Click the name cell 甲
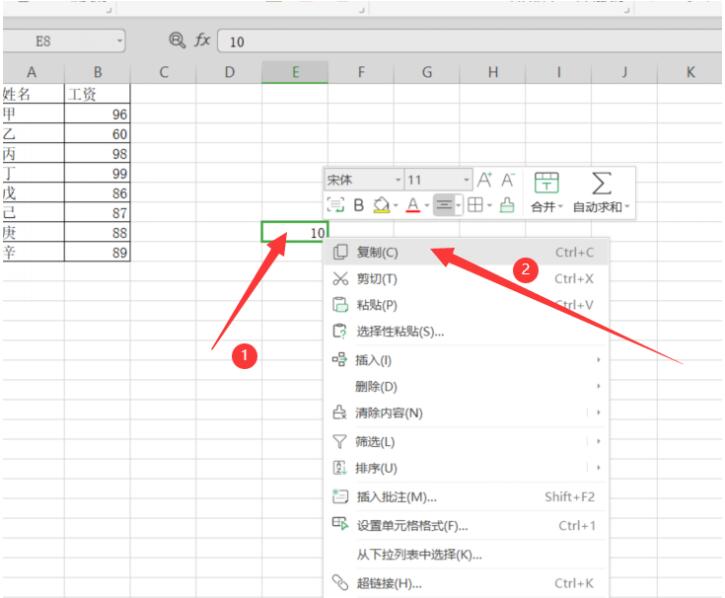Screen dimensions: 725x598 [33, 113]
